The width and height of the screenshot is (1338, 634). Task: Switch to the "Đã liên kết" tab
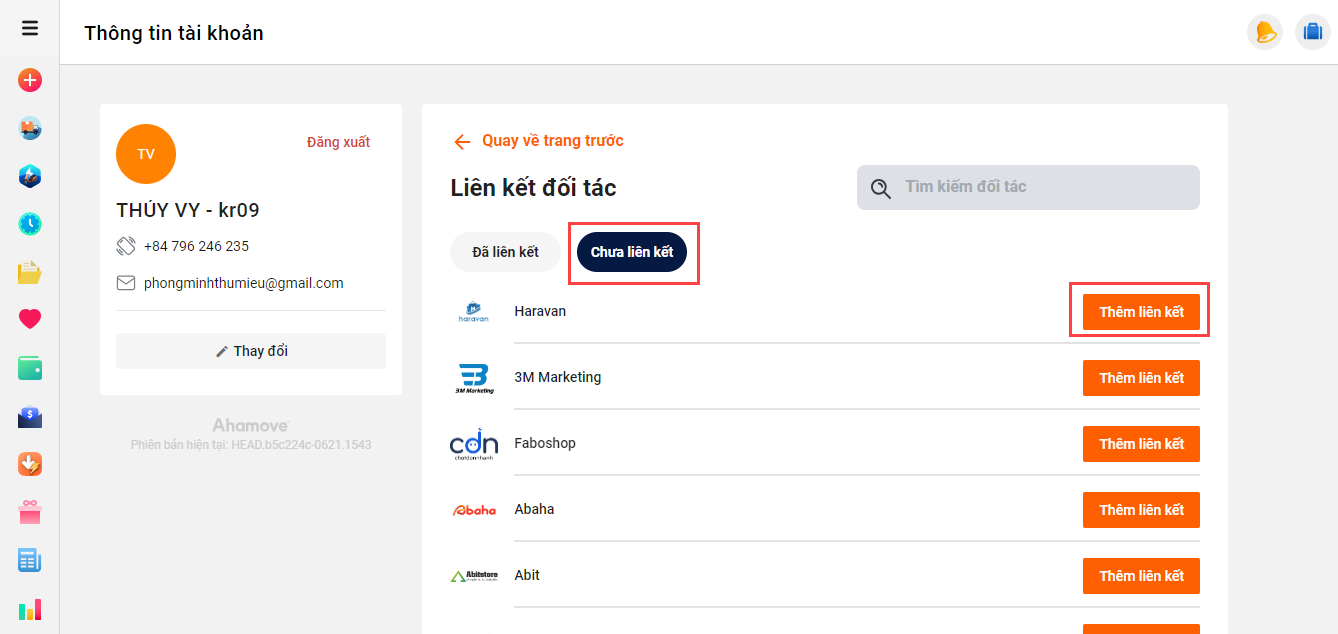(x=505, y=252)
